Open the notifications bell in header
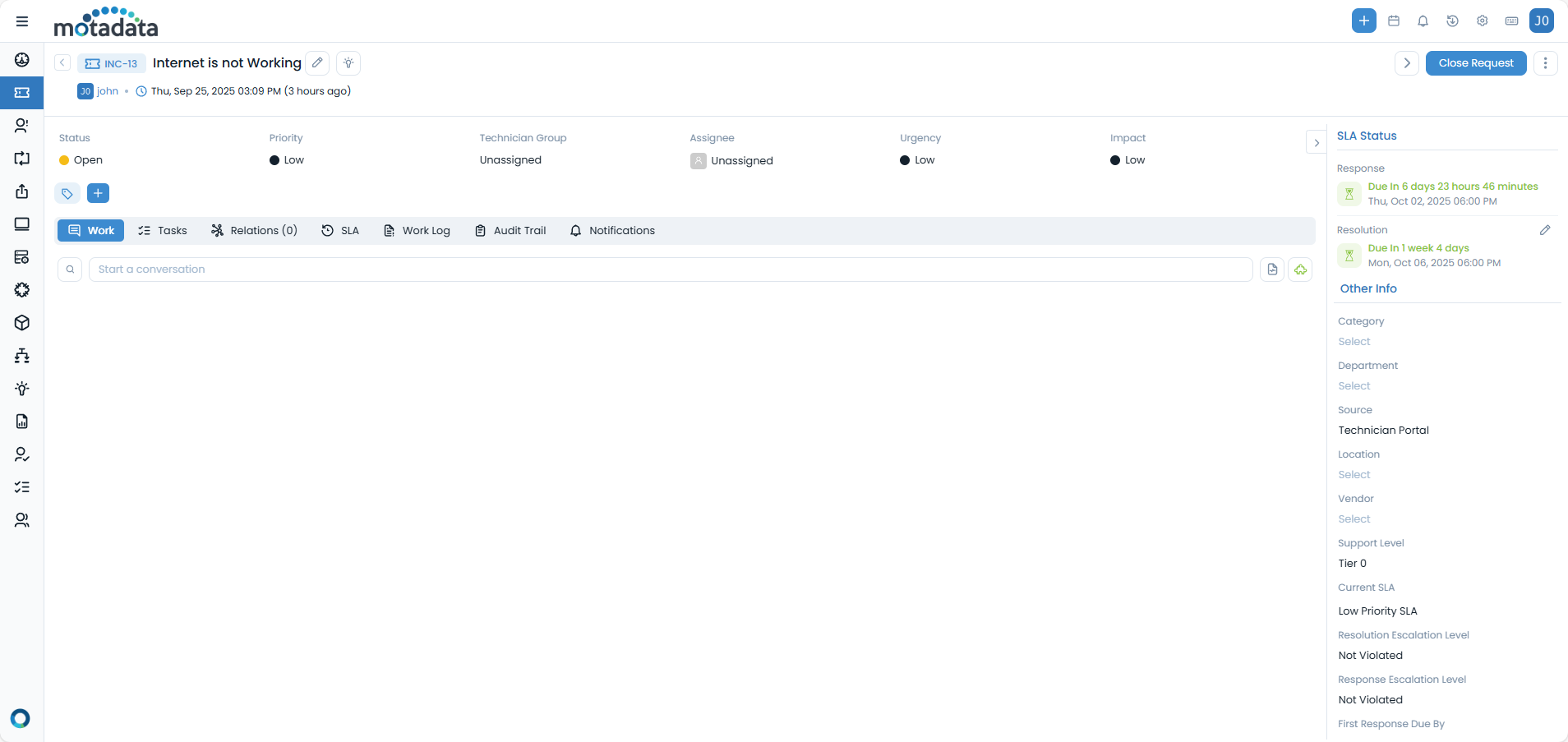 pyautogui.click(x=1423, y=21)
